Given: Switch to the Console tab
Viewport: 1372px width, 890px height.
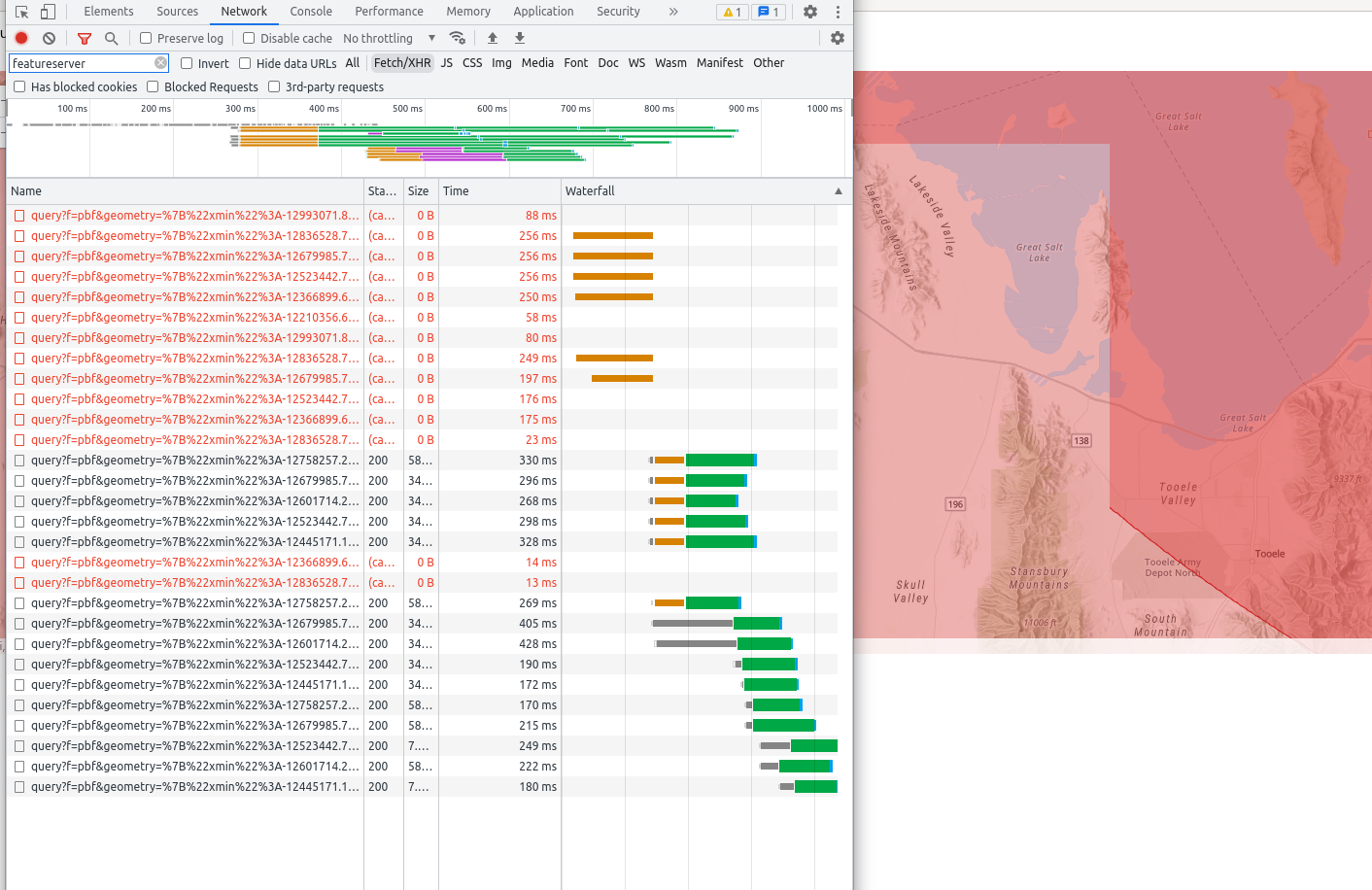Looking at the screenshot, I should (310, 11).
